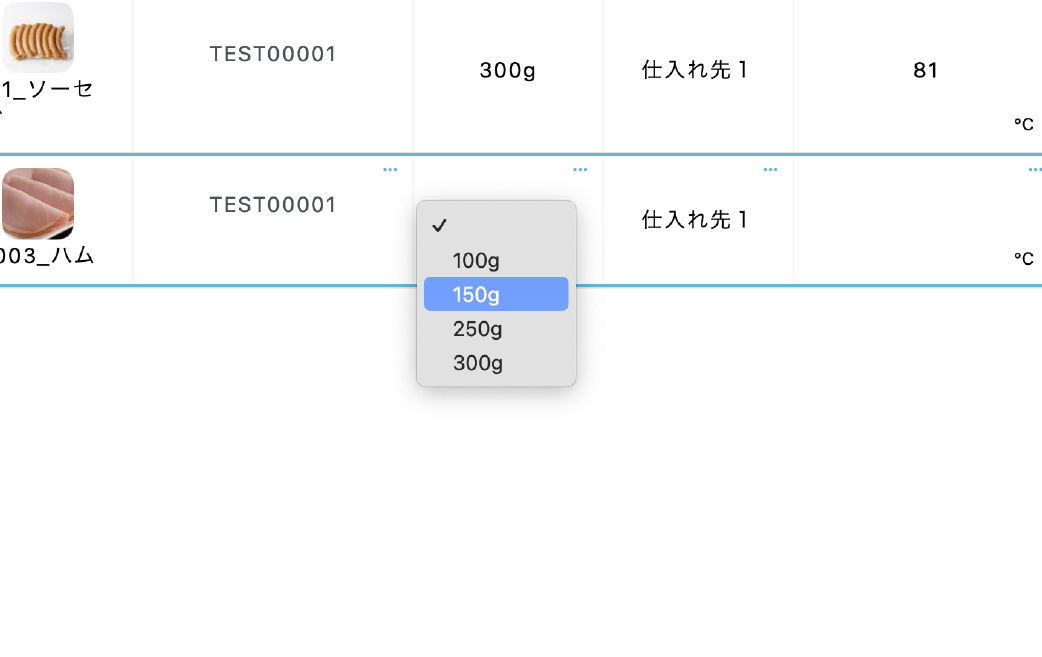Choose 150g from the dropdown list
The height and width of the screenshot is (657, 1042).
pos(476,295)
